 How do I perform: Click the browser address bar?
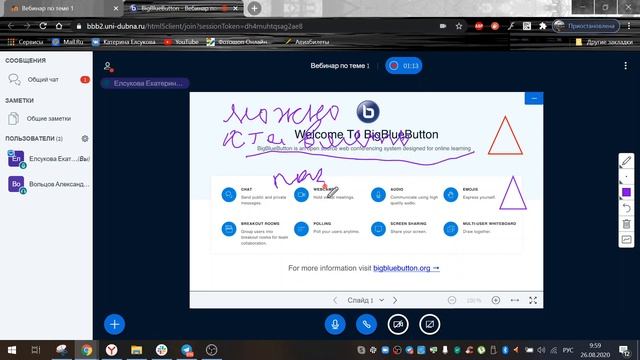point(257,26)
